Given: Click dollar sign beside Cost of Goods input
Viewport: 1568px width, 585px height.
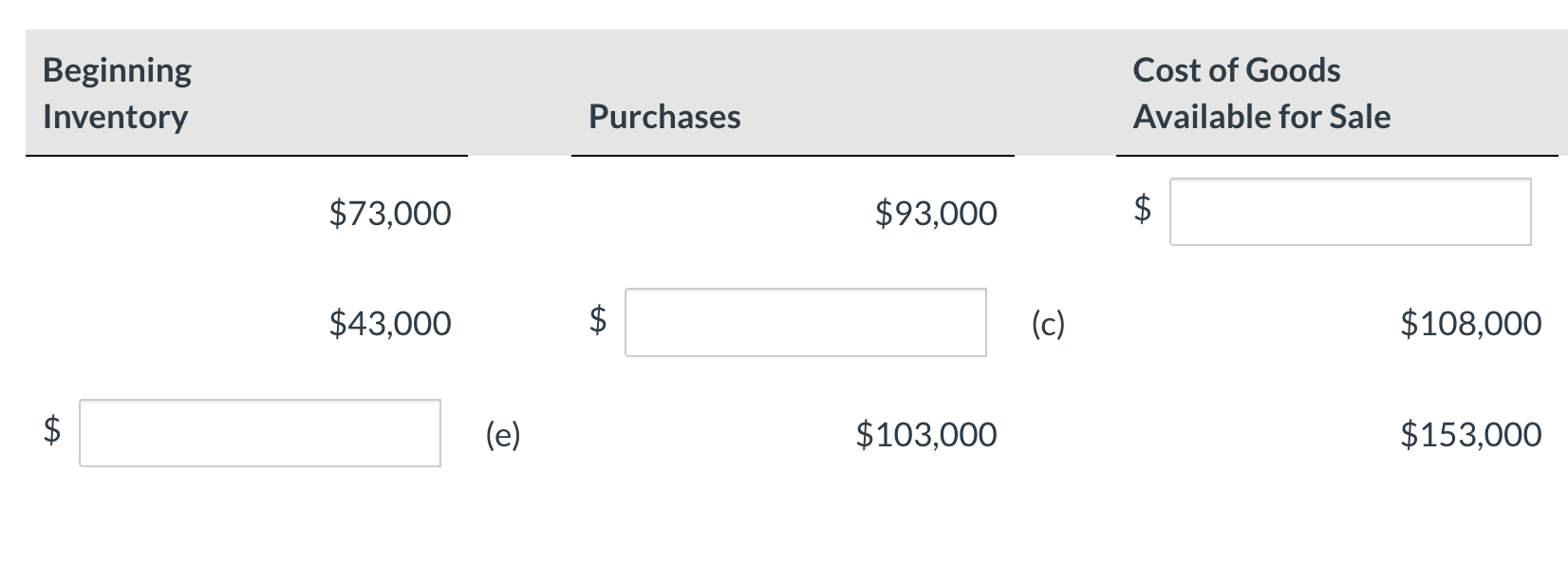Looking at the screenshot, I should 1144,208.
